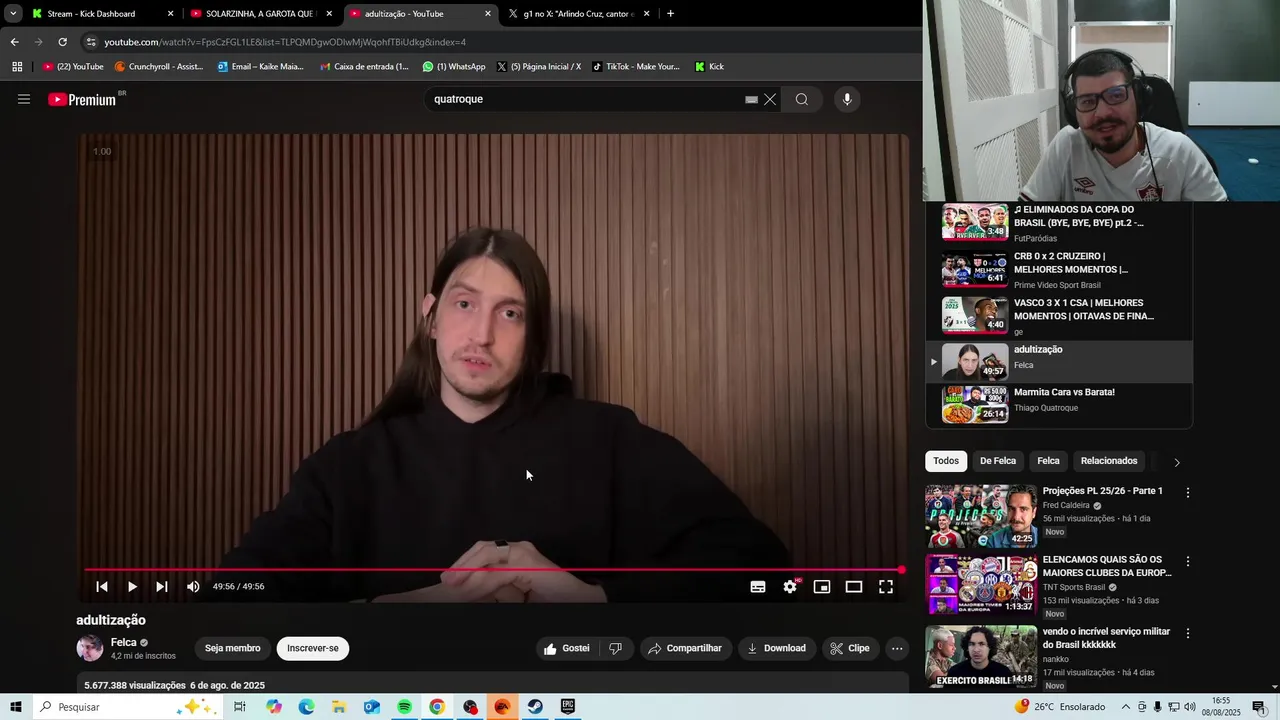Play VASCO 3 X 1 CSA playlist item
Screen dimensions: 1280x720
click(1059, 317)
